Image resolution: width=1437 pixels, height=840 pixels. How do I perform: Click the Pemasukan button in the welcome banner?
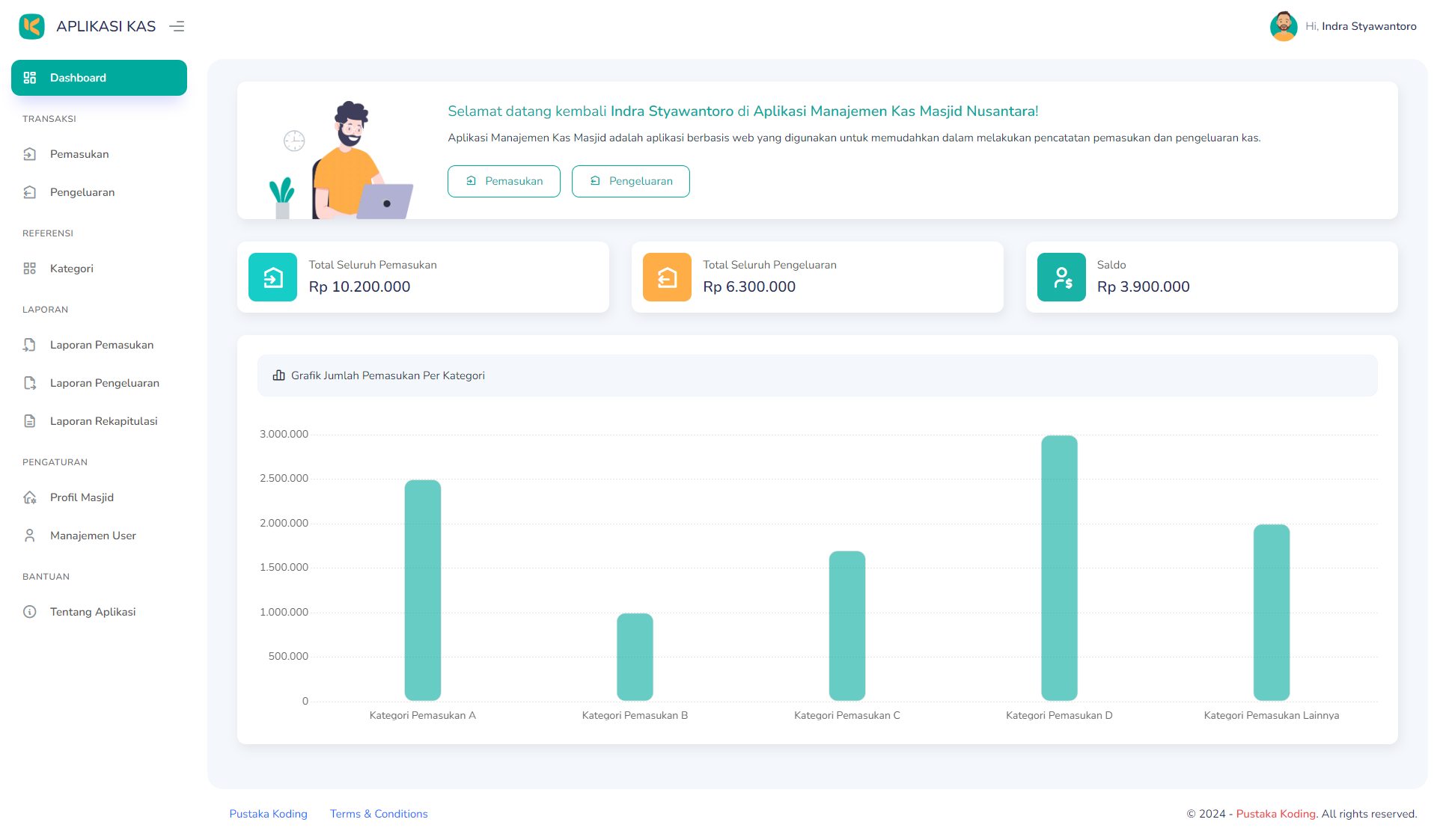click(x=504, y=181)
